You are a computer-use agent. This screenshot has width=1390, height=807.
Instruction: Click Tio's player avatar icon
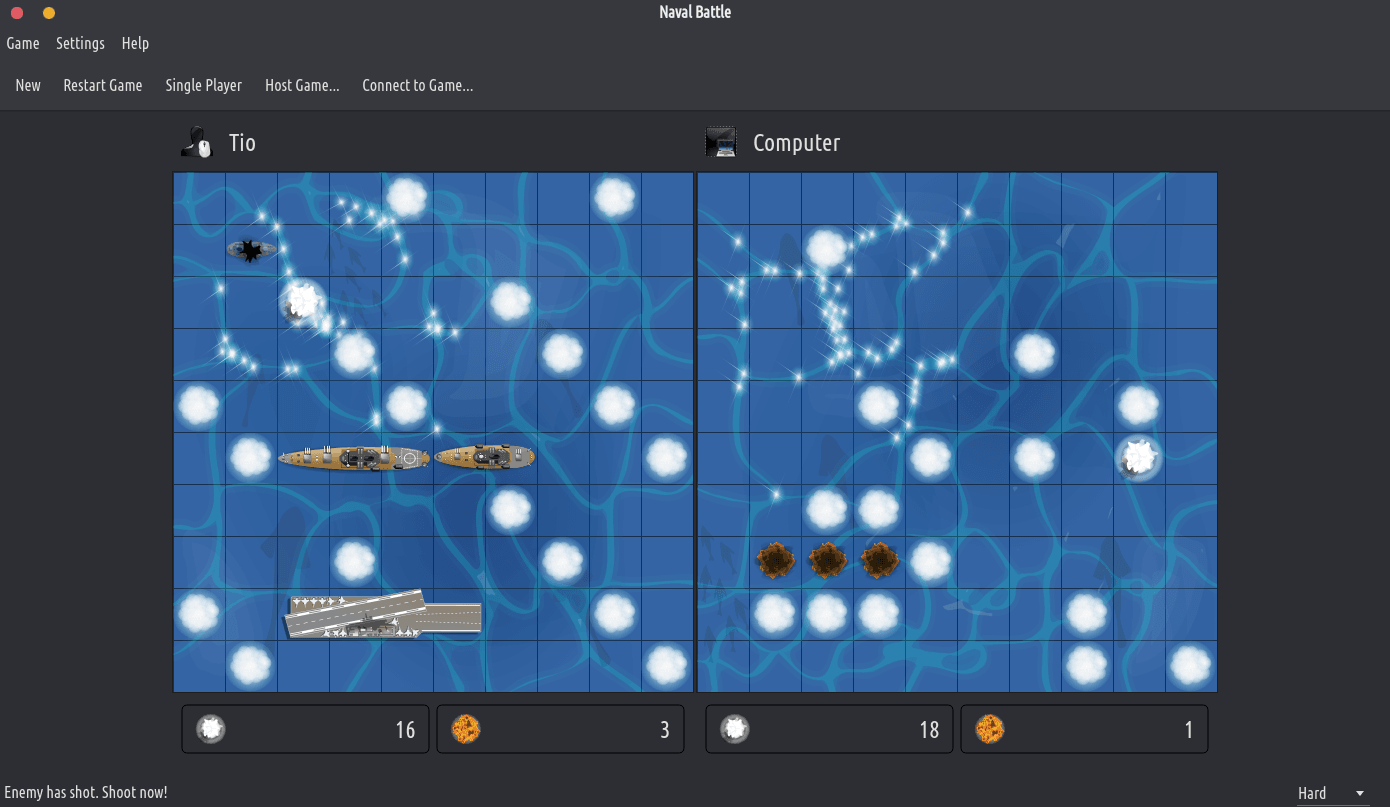[197, 142]
